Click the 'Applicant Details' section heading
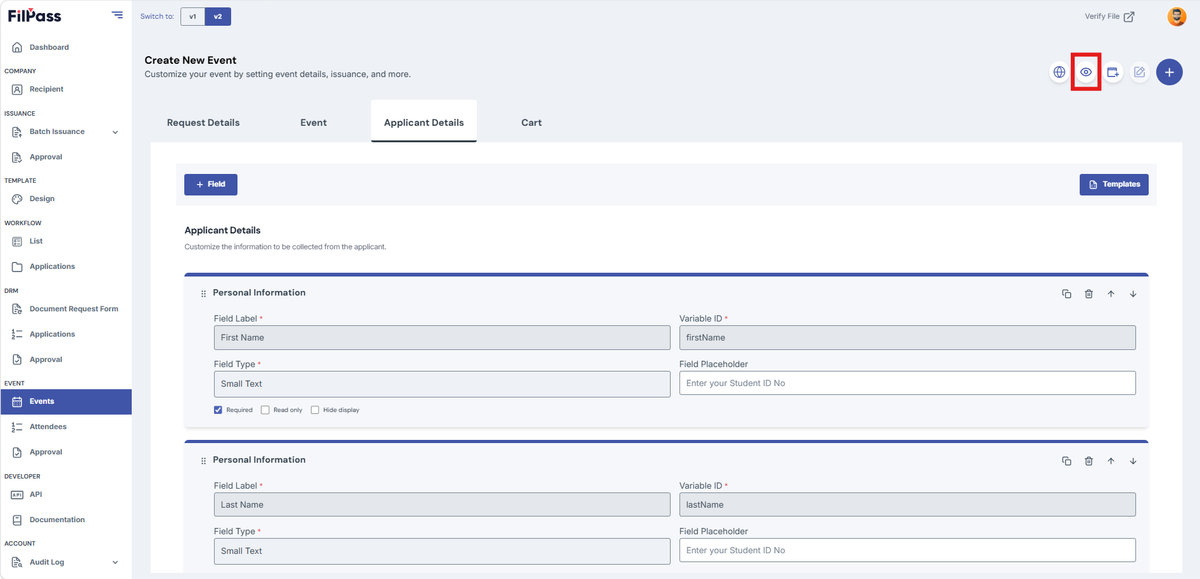This screenshot has height=579, width=1200. click(222, 230)
